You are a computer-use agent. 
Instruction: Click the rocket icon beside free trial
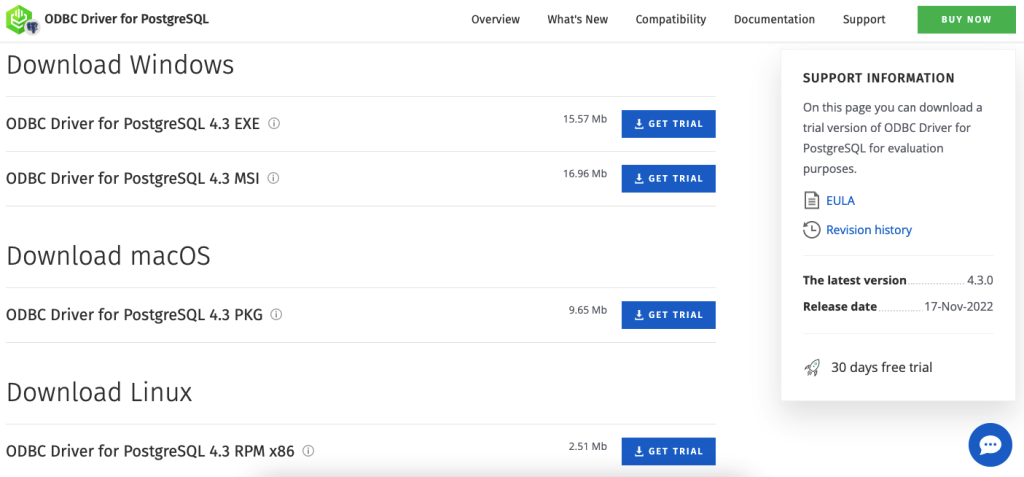(x=812, y=367)
